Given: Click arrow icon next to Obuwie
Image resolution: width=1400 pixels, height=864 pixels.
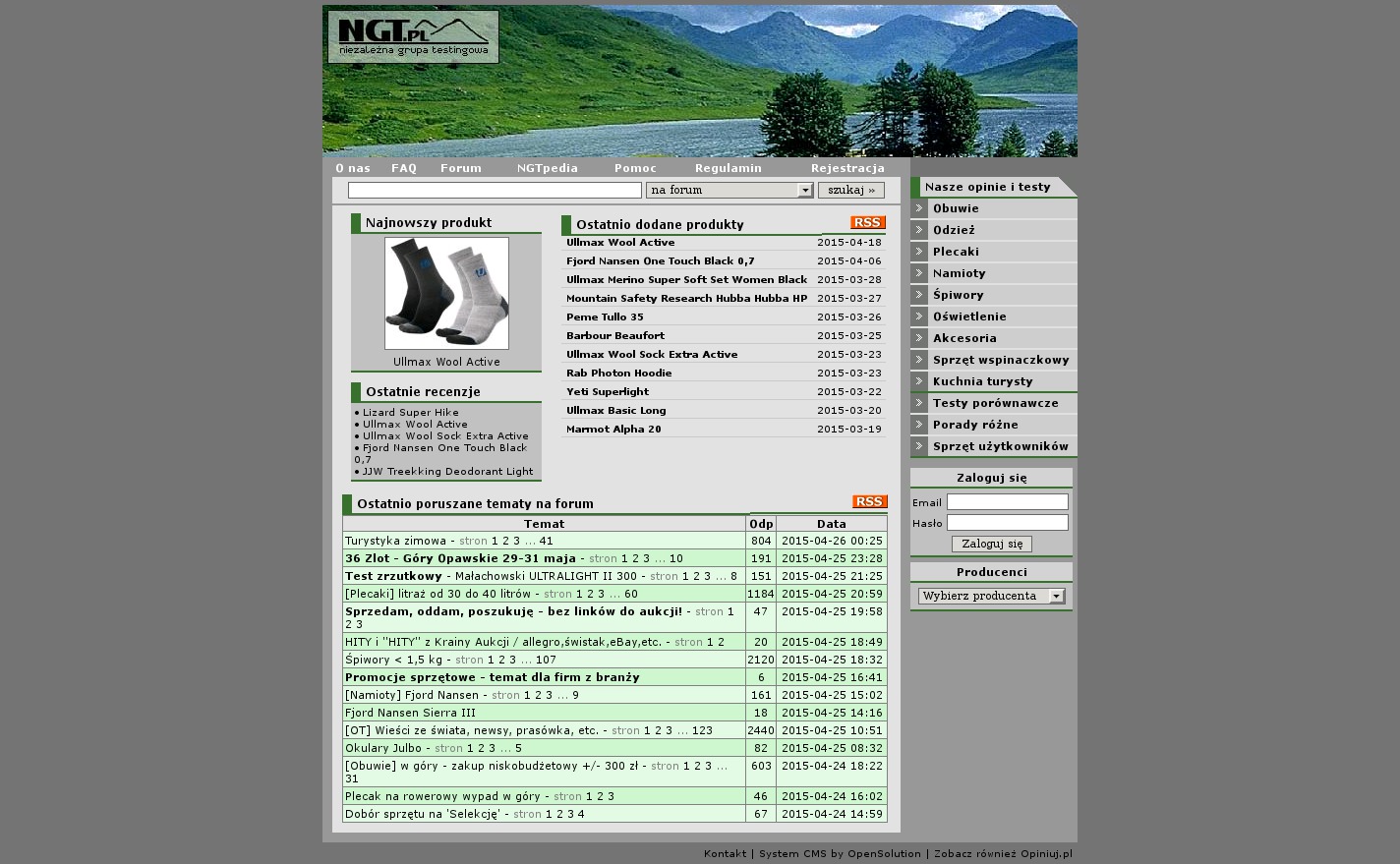Looking at the screenshot, I should (919, 208).
